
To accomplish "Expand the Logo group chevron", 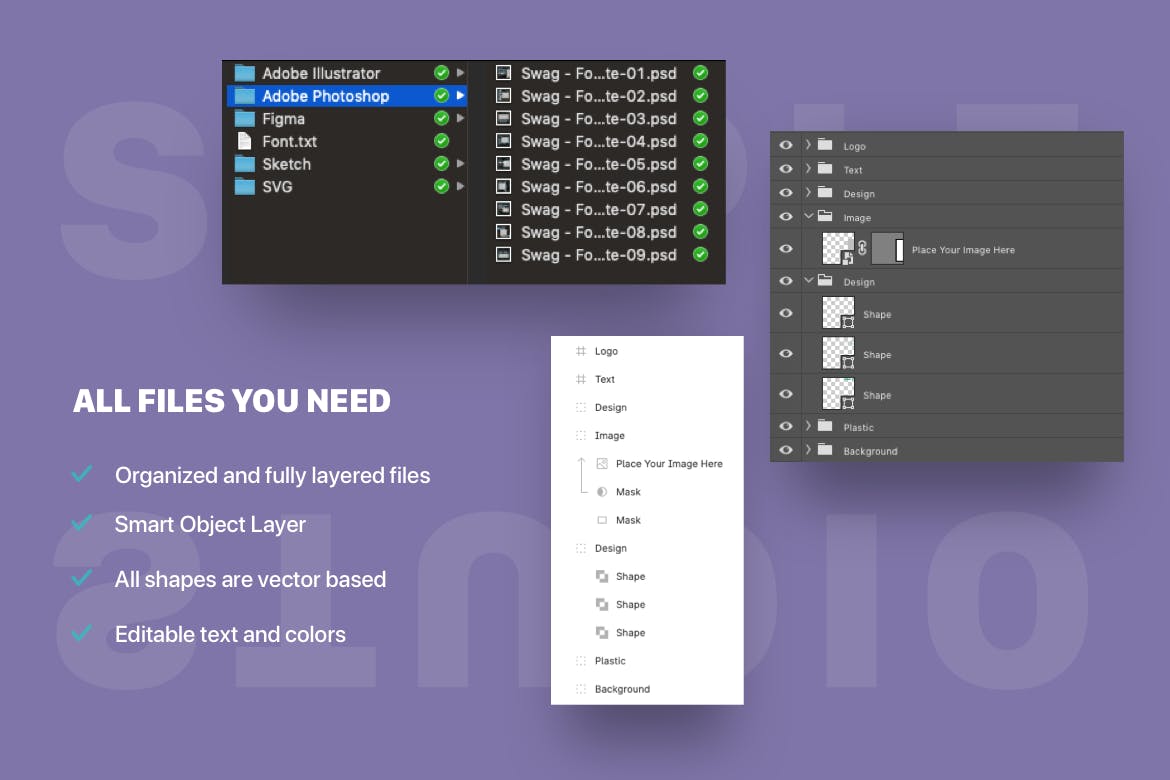I will pos(808,145).
